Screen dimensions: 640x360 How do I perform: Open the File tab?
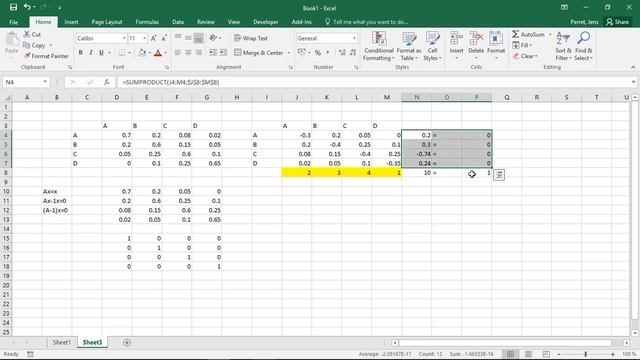[x=13, y=22]
